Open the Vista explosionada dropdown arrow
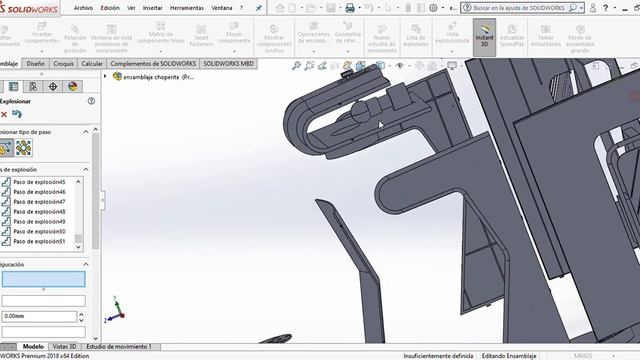The height and width of the screenshot is (360, 640). (452, 52)
